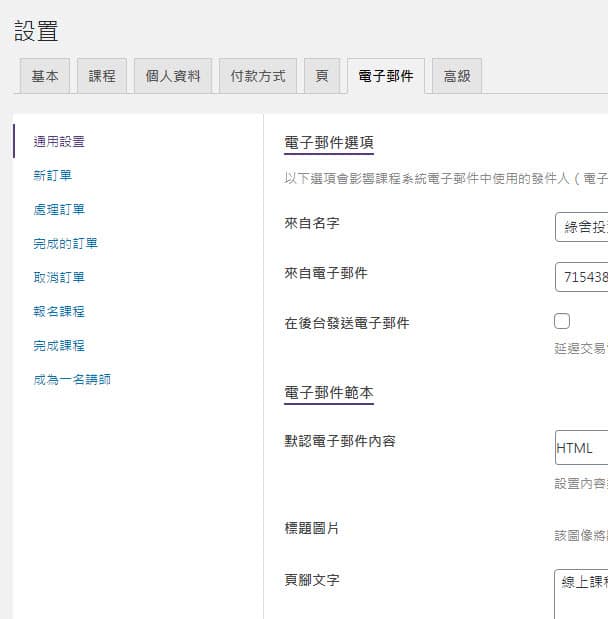Go to the 個人資料 tab
The width and height of the screenshot is (608, 619).
tap(173, 76)
